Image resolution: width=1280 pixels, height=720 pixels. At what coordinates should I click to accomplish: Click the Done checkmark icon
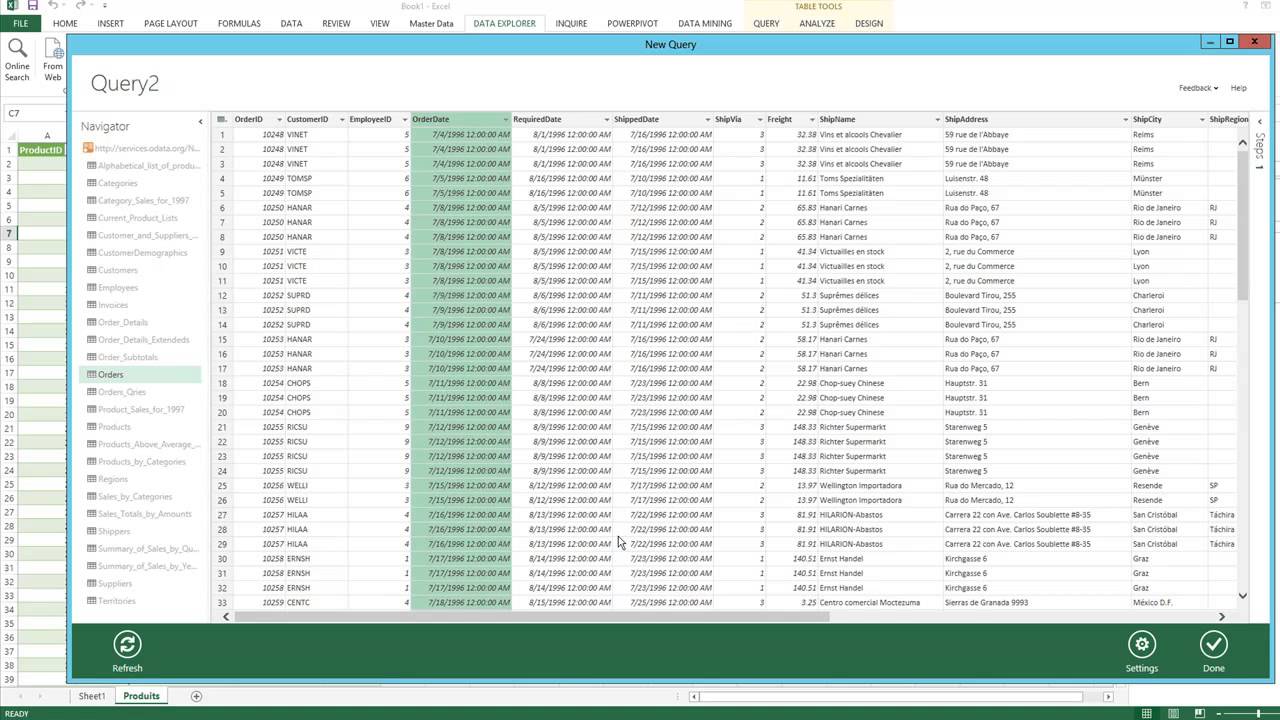(1213, 645)
